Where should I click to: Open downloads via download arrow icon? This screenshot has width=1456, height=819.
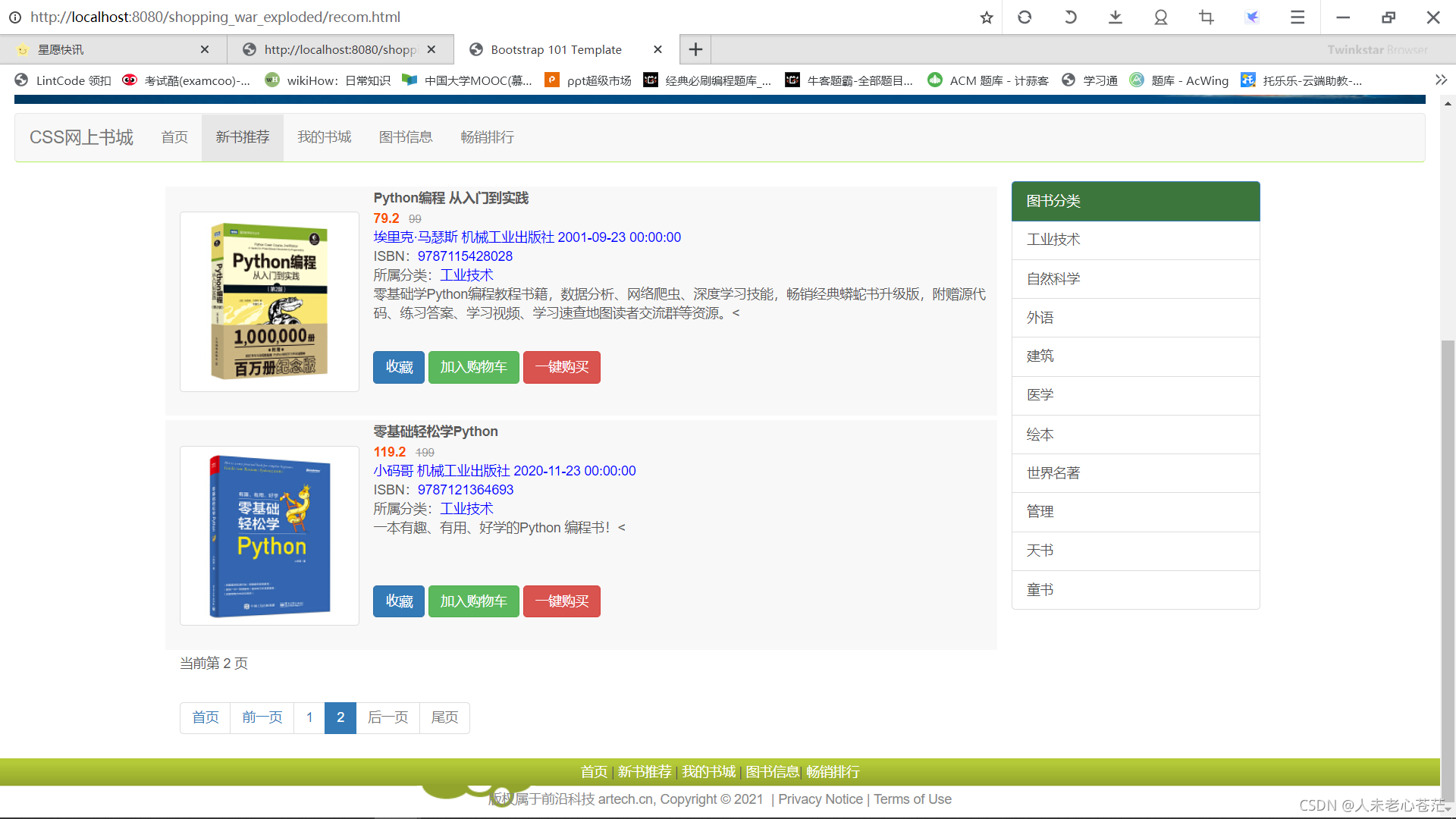pyautogui.click(x=1115, y=17)
